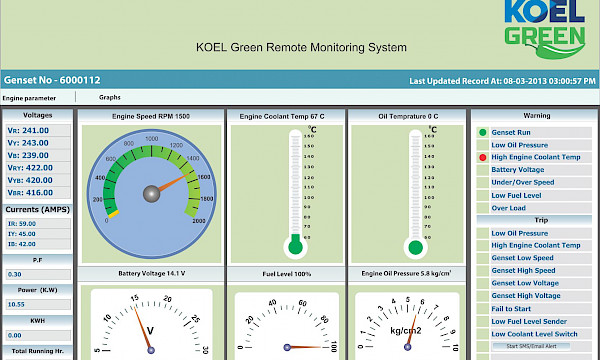The height and width of the screenshot is (360, 600).
Task: Click the Fuel Level 100% heading
Action: (x=287, y=274)
